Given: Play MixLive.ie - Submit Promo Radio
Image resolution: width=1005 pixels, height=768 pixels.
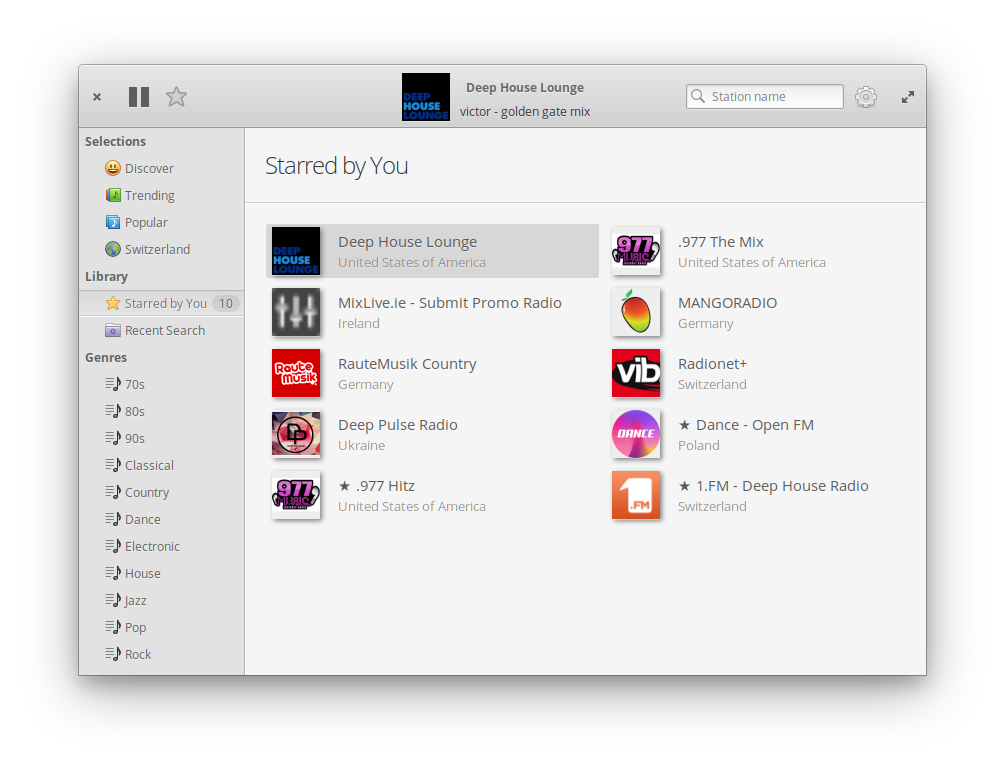Looking at the screenshot, I should click(433, 312).
